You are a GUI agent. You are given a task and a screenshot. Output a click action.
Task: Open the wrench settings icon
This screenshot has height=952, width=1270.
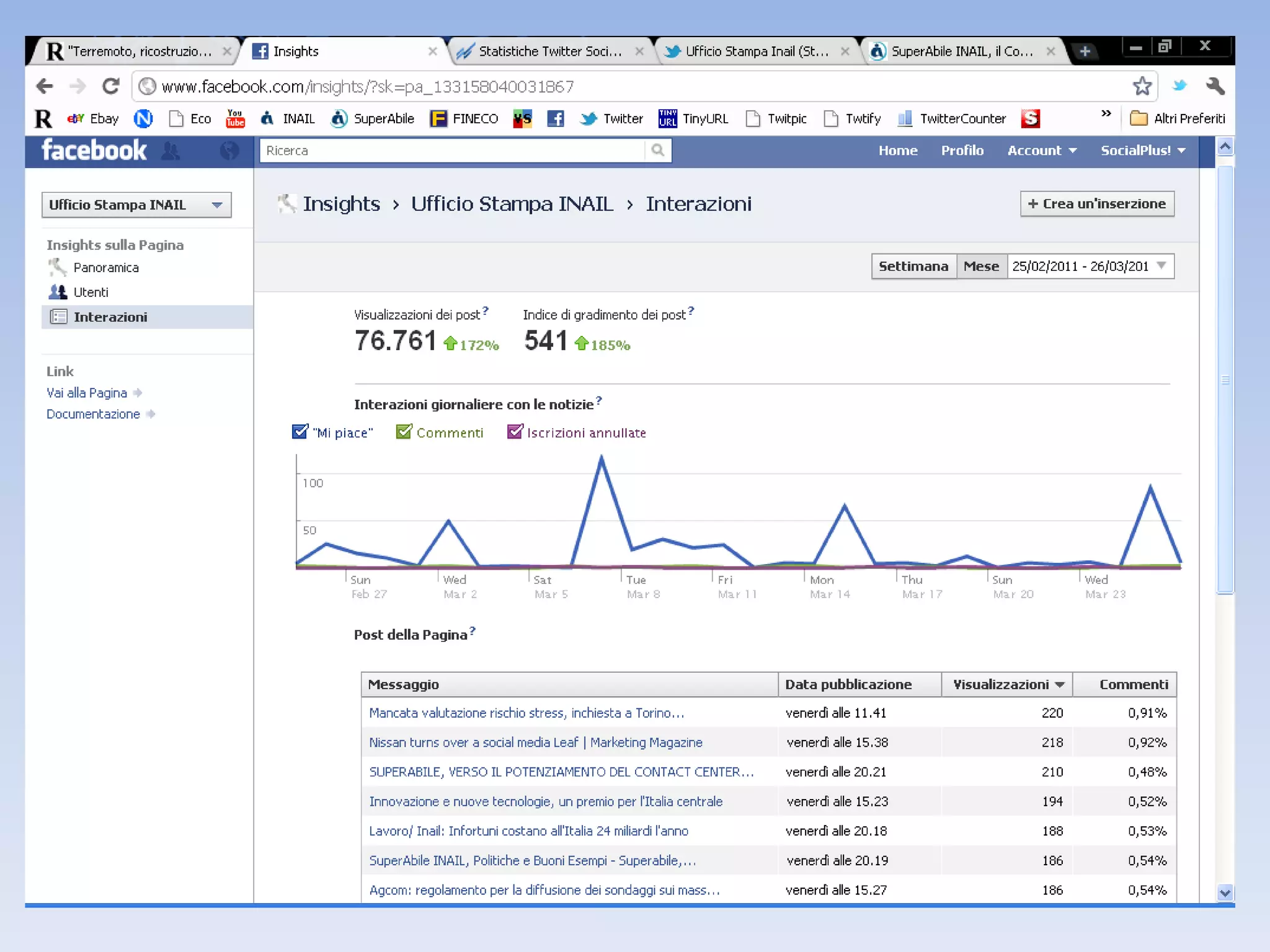pyautogui.click(x=1215, y=86)
